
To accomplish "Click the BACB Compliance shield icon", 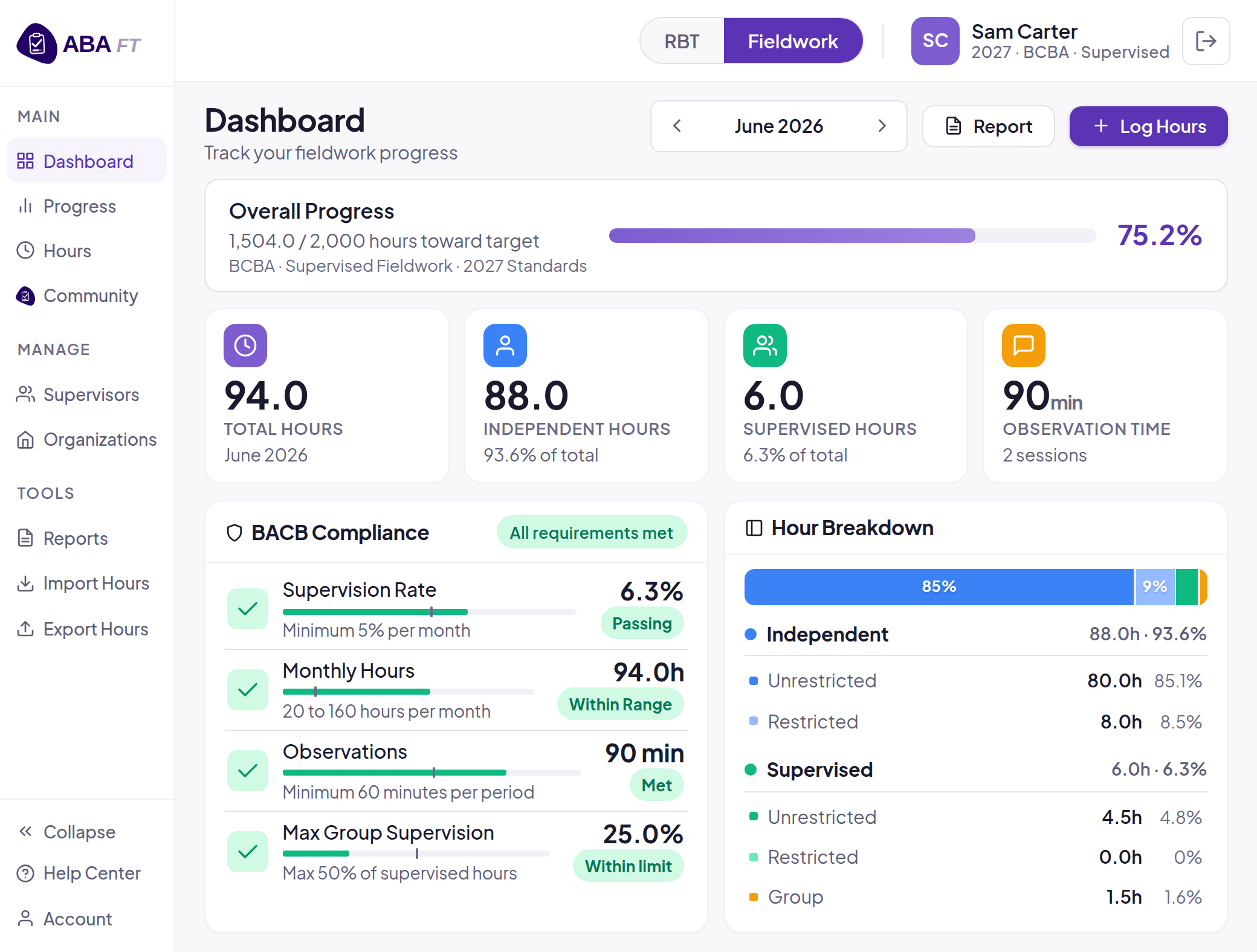I will pos(234,533).
